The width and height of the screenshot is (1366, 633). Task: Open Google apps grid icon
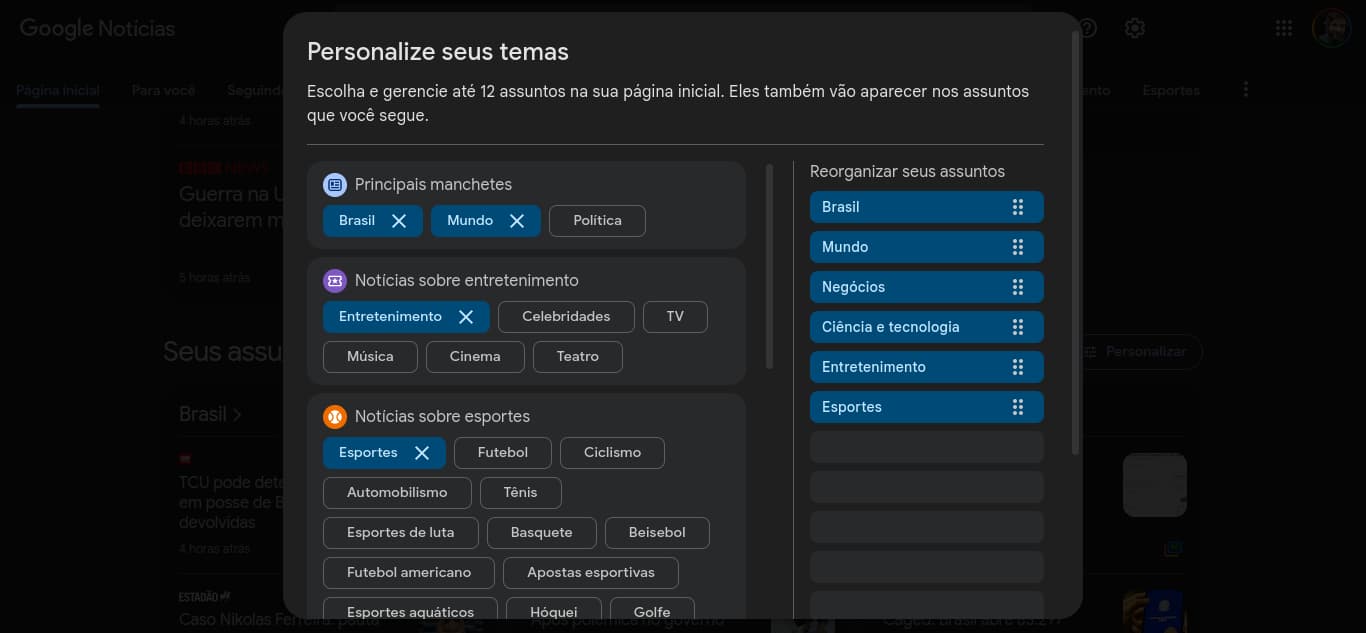[1284, 28]
